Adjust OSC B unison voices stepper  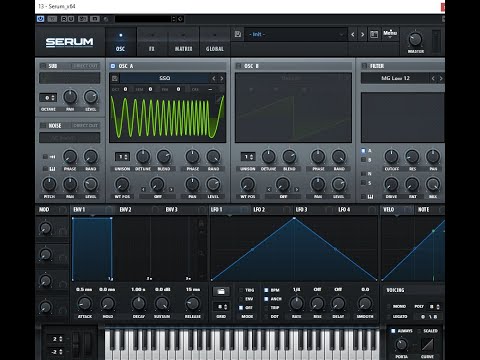pos(248,156)
